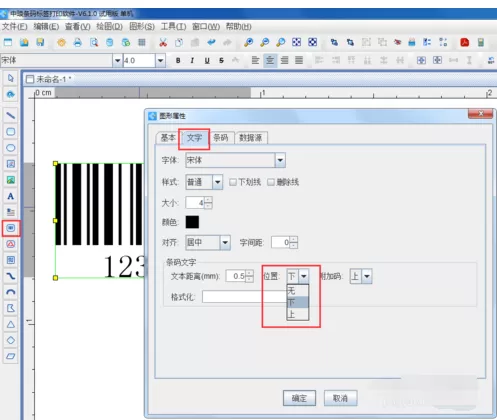This screenshot has height=420, width=497.
Task: Open the 编辑(E) menu
Action: tap(46, 26)
